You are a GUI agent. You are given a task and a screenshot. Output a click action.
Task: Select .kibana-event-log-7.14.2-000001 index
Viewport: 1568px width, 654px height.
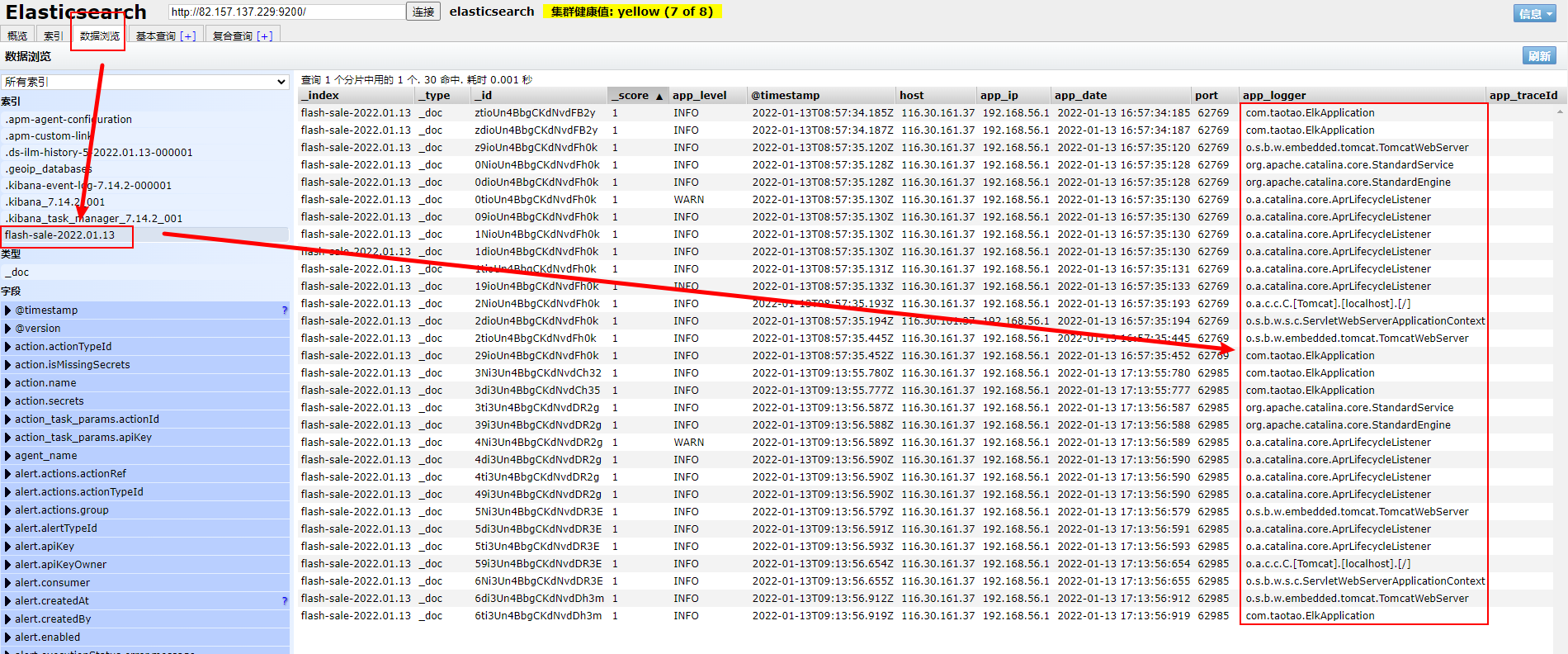[144, 185]
